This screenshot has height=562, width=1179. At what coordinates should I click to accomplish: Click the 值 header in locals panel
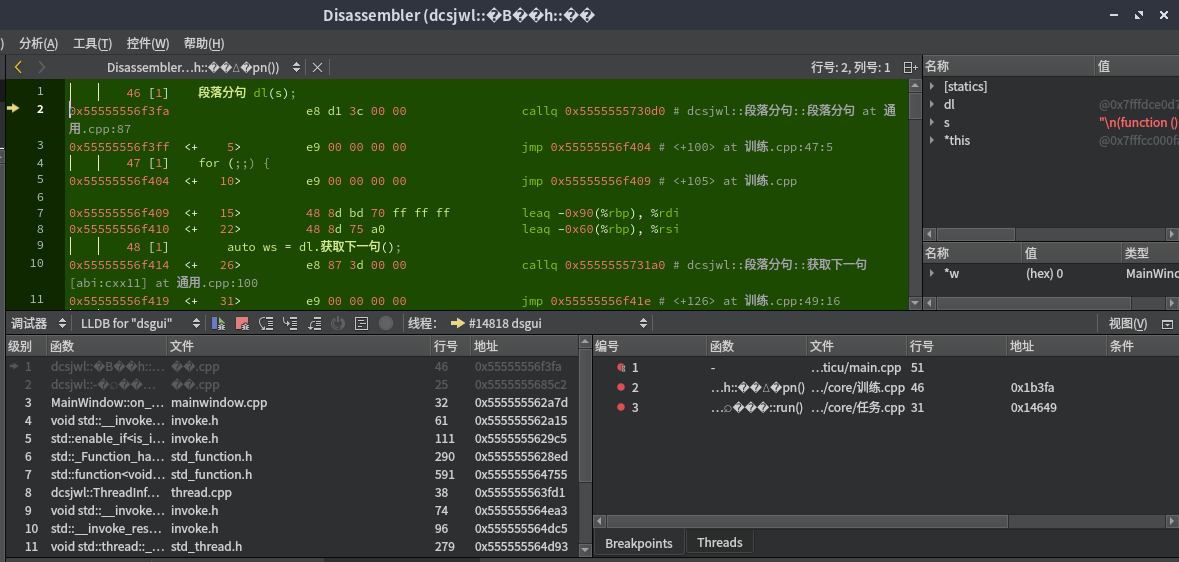(x=1136, y=66)
